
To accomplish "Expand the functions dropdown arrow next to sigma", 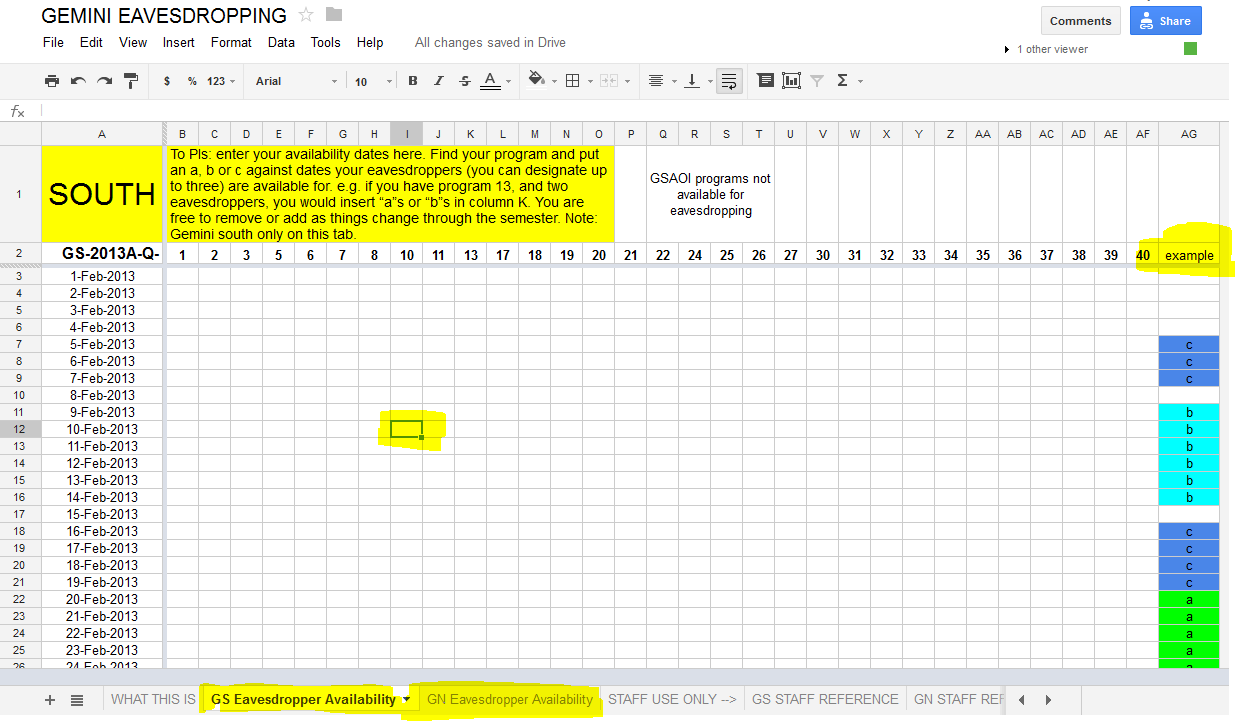I will point(861,81).
